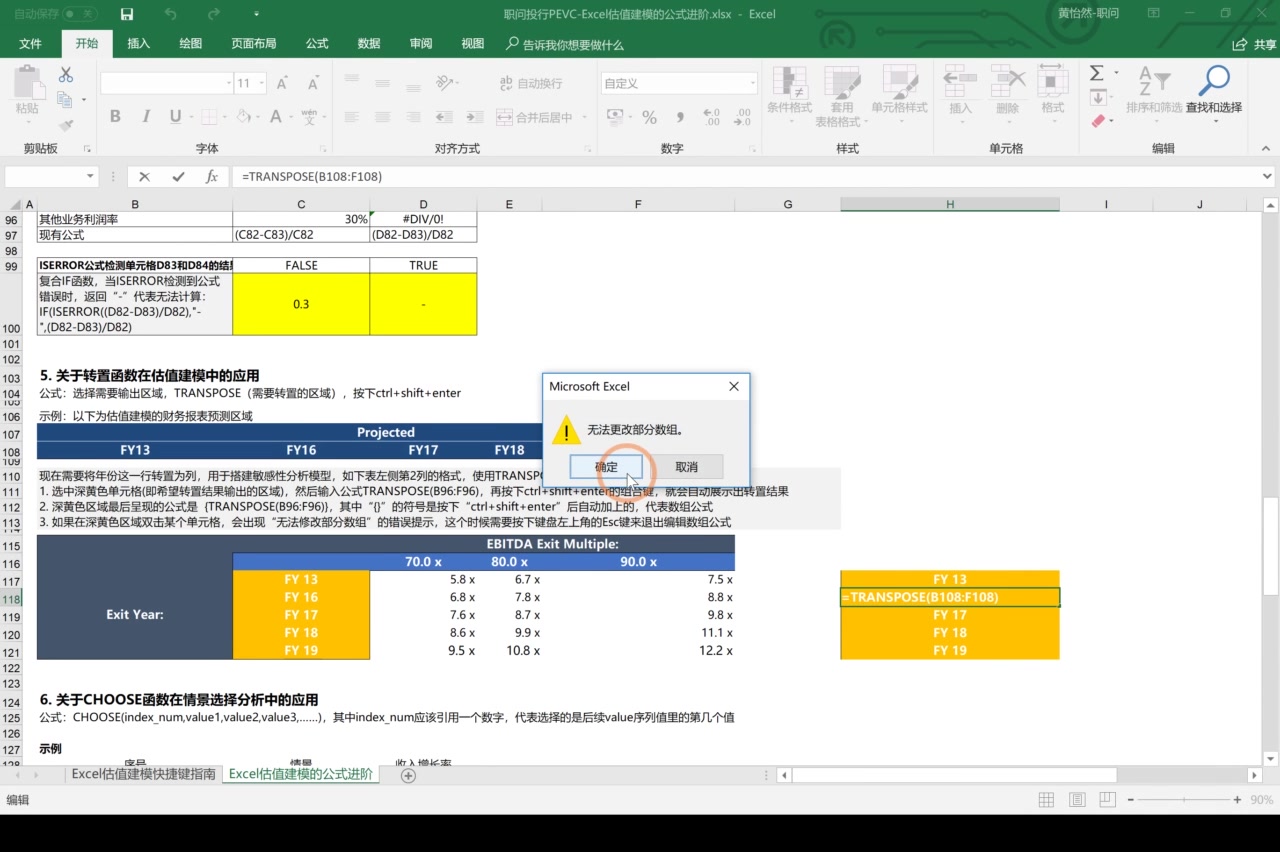The height and width of the screenshot is (852, 1280).
Task: Open 合并后居中 dropdown arrow
Action: click(x=583, y=117)
